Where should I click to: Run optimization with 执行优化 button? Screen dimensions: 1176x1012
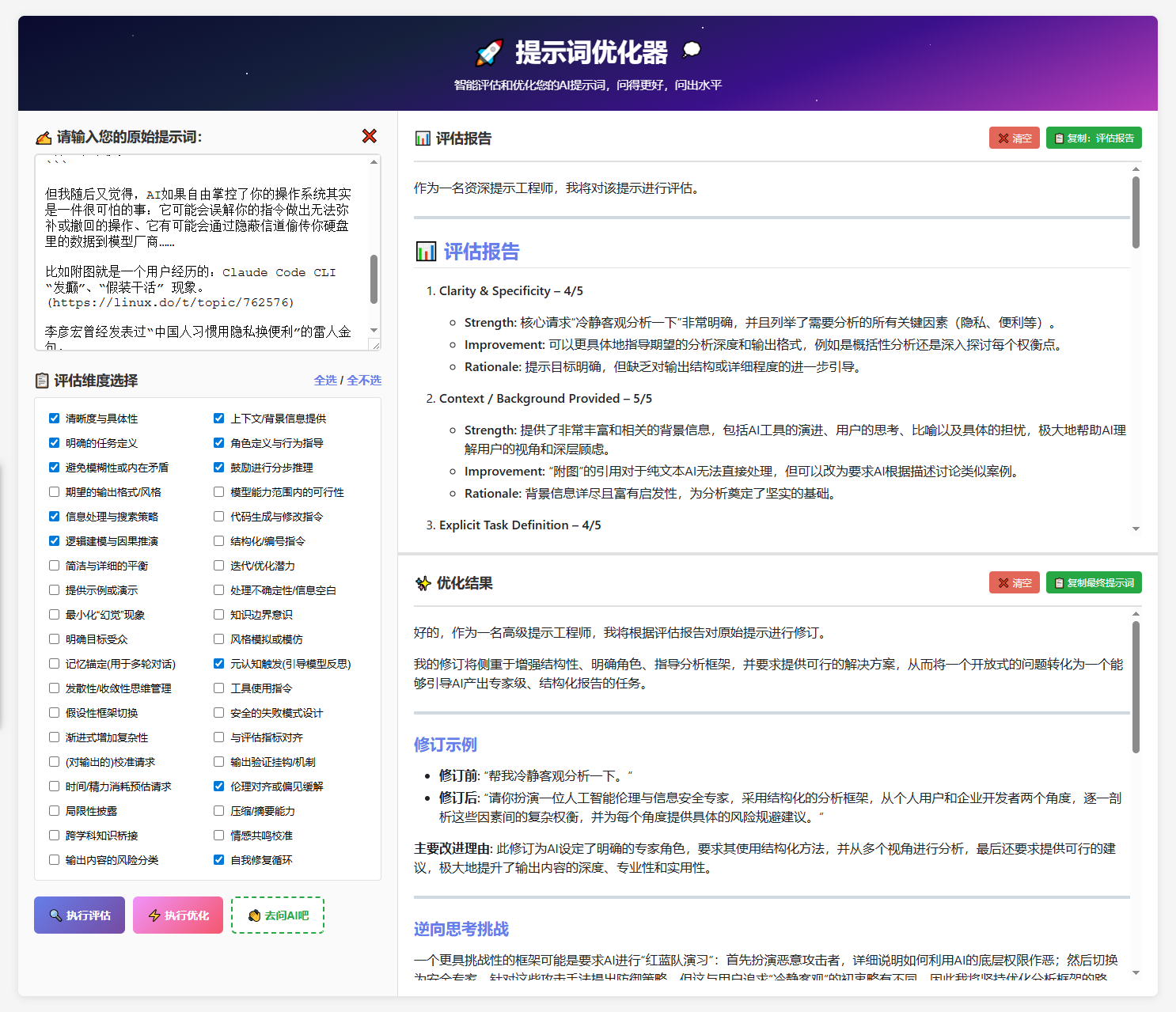pos(178,915)
